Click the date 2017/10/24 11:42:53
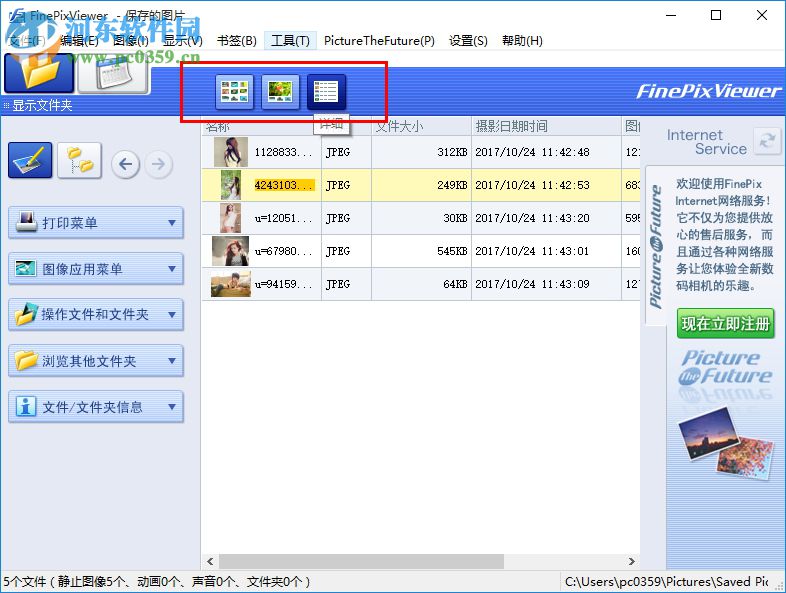This screenshot has height=593, width=786. tap(532, 185)
